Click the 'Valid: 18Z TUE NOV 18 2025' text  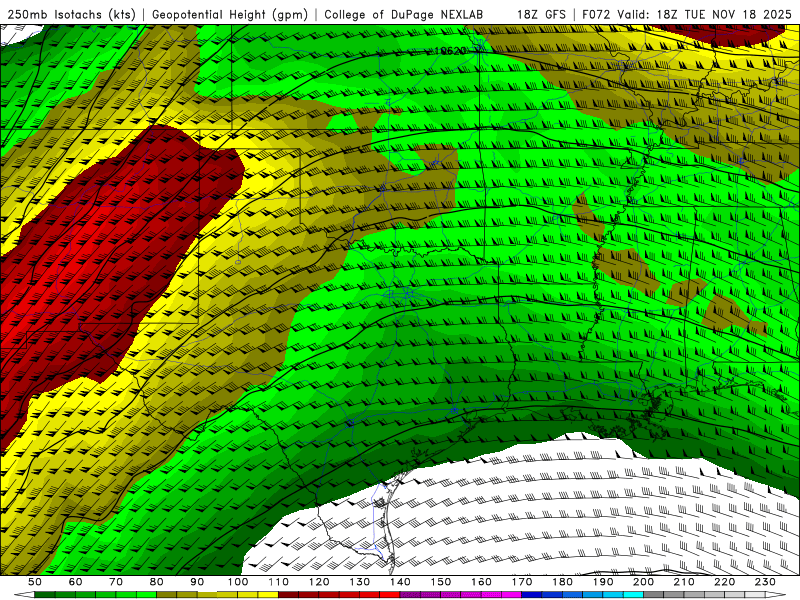[x=704, y=14]
